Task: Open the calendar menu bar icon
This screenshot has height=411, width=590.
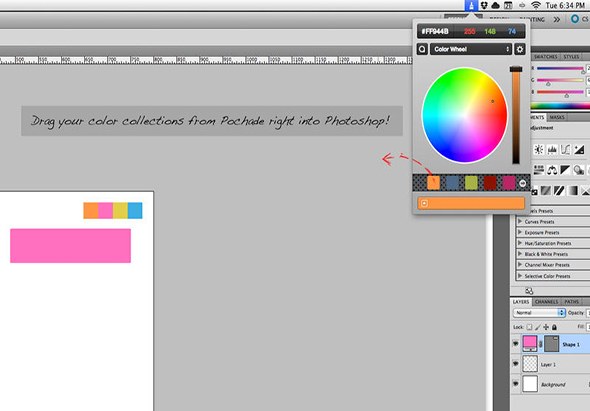Action: click(x=508, y=6)
